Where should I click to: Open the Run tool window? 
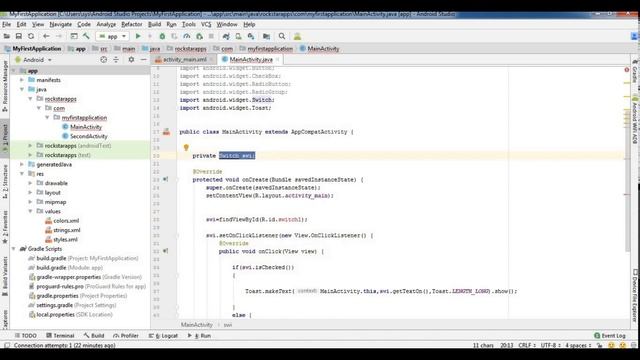[199, 336]
